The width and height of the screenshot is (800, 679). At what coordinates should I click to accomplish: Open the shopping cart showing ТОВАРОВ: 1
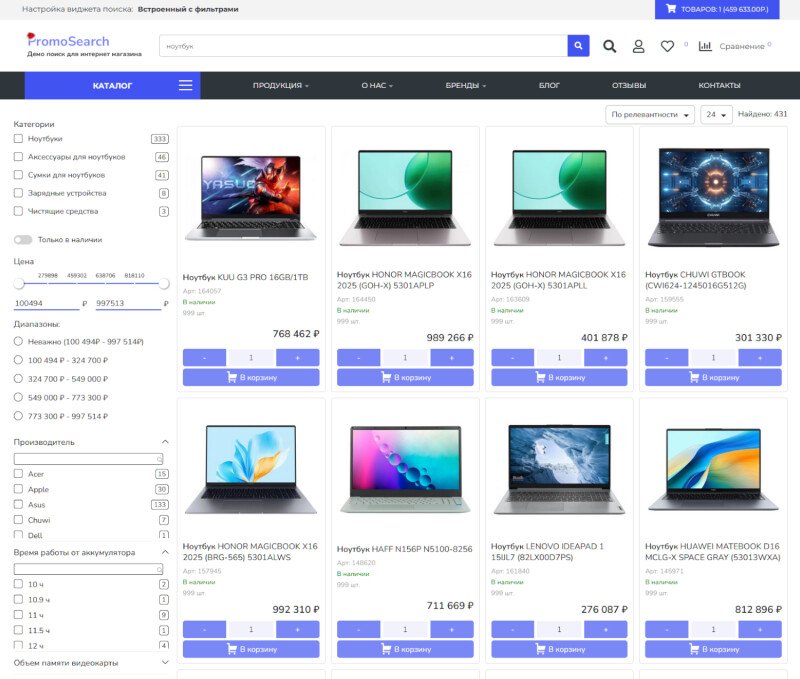(x=714, y=9)
